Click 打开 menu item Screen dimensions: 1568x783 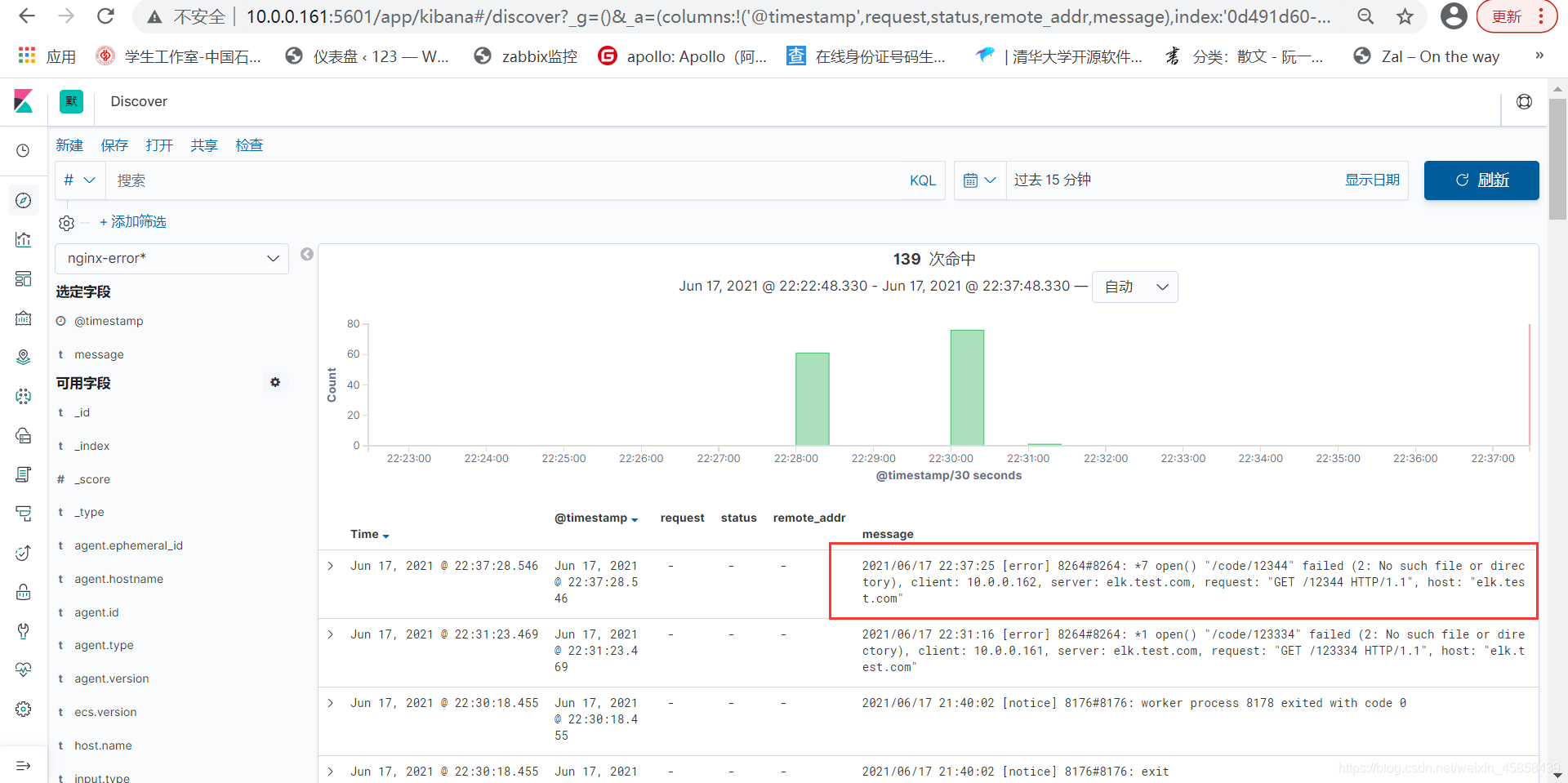tap(159, 145)
